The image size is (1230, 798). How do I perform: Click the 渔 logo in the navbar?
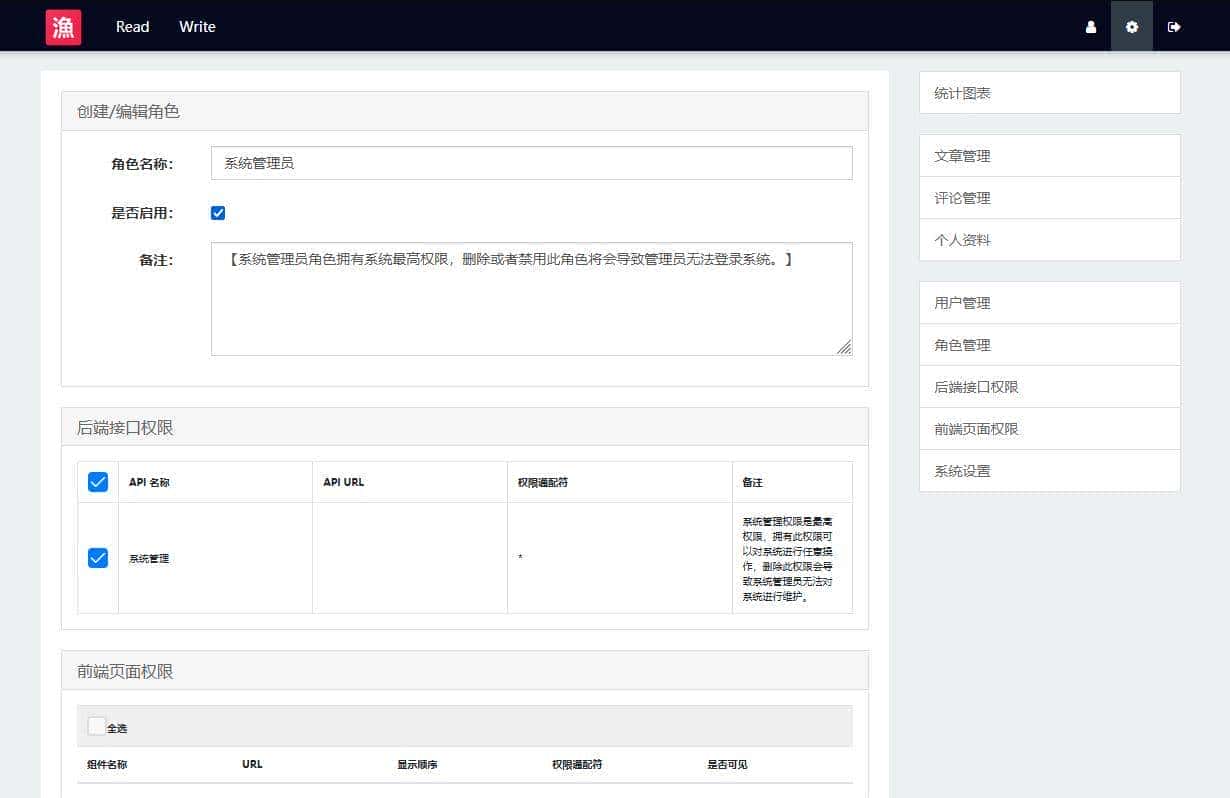pyautogui.click(x=62, y=26)
